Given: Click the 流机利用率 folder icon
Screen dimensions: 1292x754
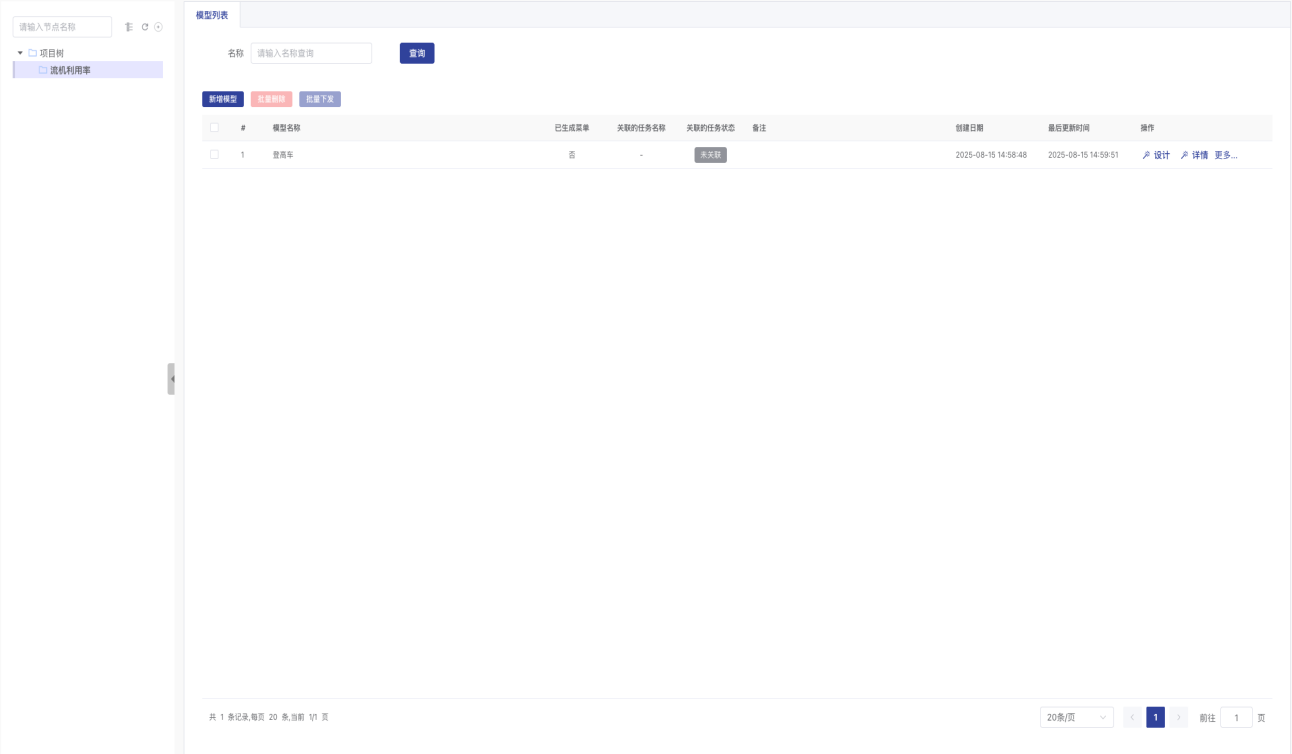Looking at the screenshot, I should point(43,70).
